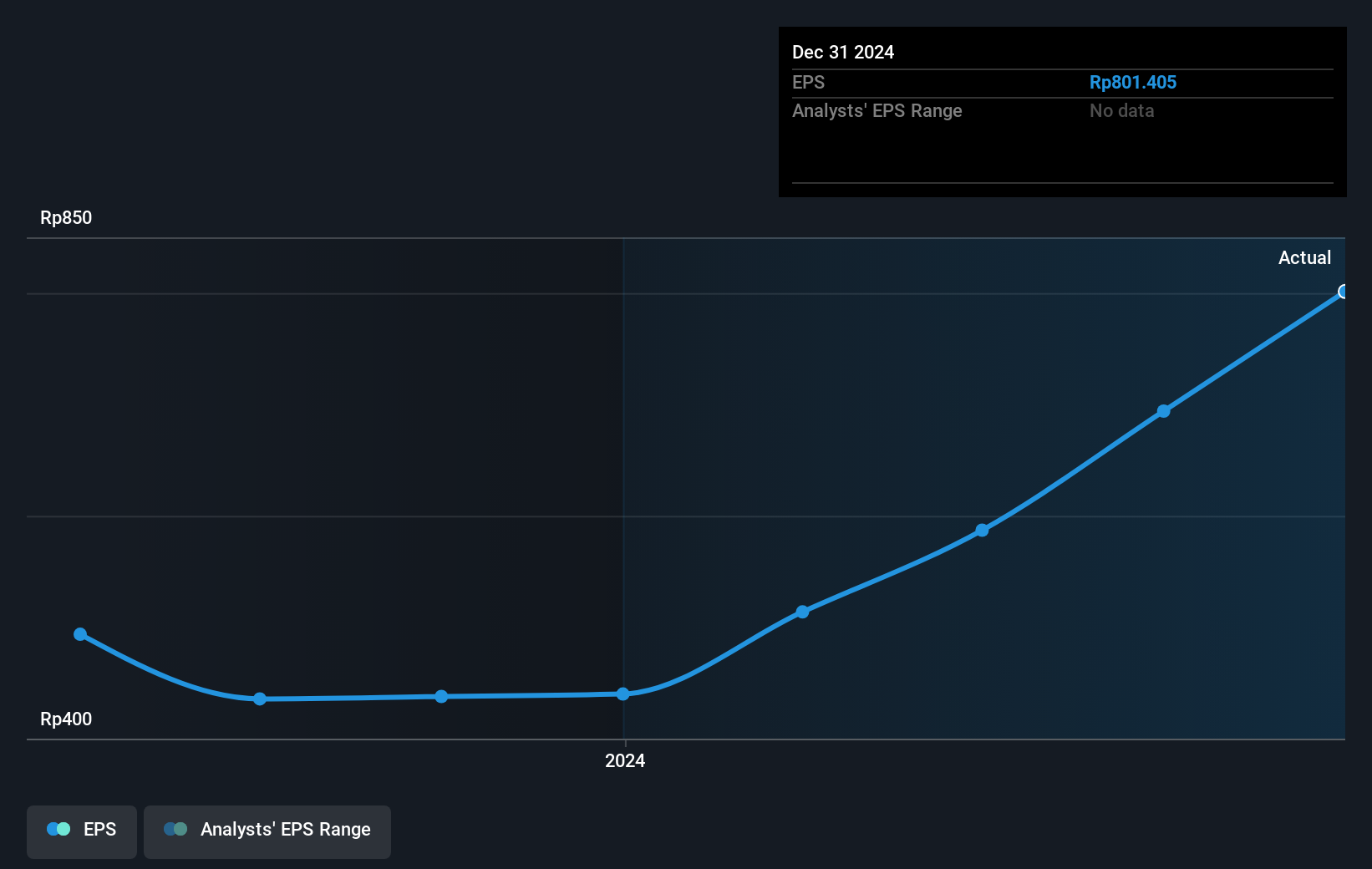Click the third EPS data point before 2024
This screenshot has width=1372, height=869.
(441, 697)
